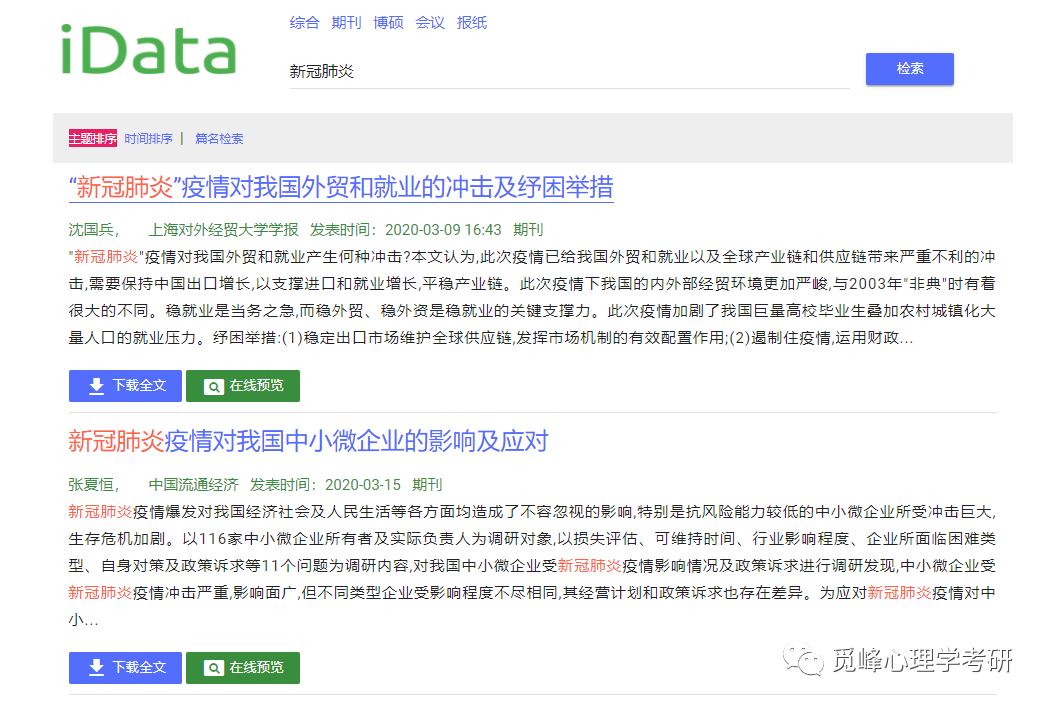
Task: Open the 报纸 category tab
Action: (x=472, y=23)
